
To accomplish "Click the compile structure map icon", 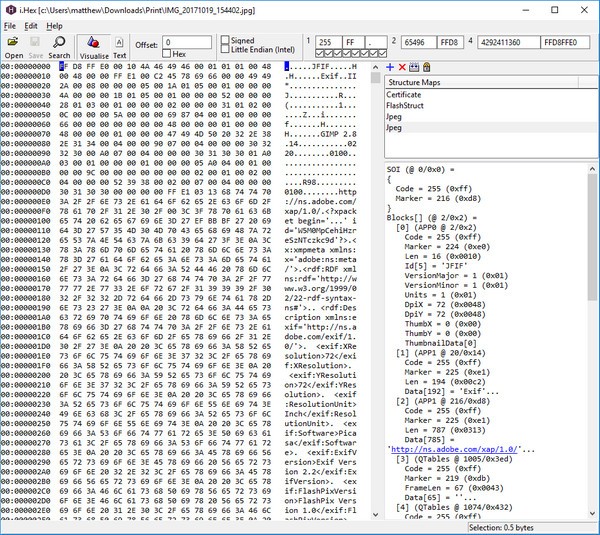I will [414, 67].
